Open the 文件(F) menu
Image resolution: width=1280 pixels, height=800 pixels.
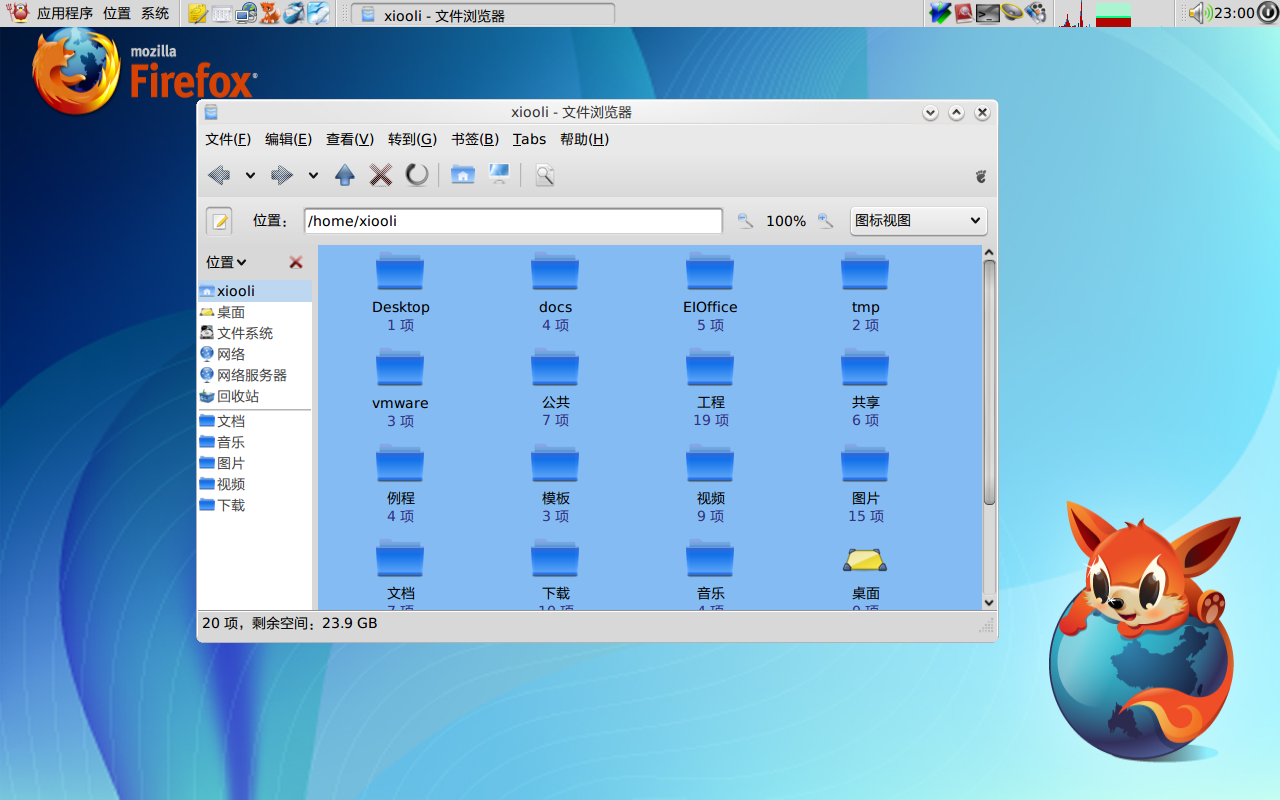[228, 139]
